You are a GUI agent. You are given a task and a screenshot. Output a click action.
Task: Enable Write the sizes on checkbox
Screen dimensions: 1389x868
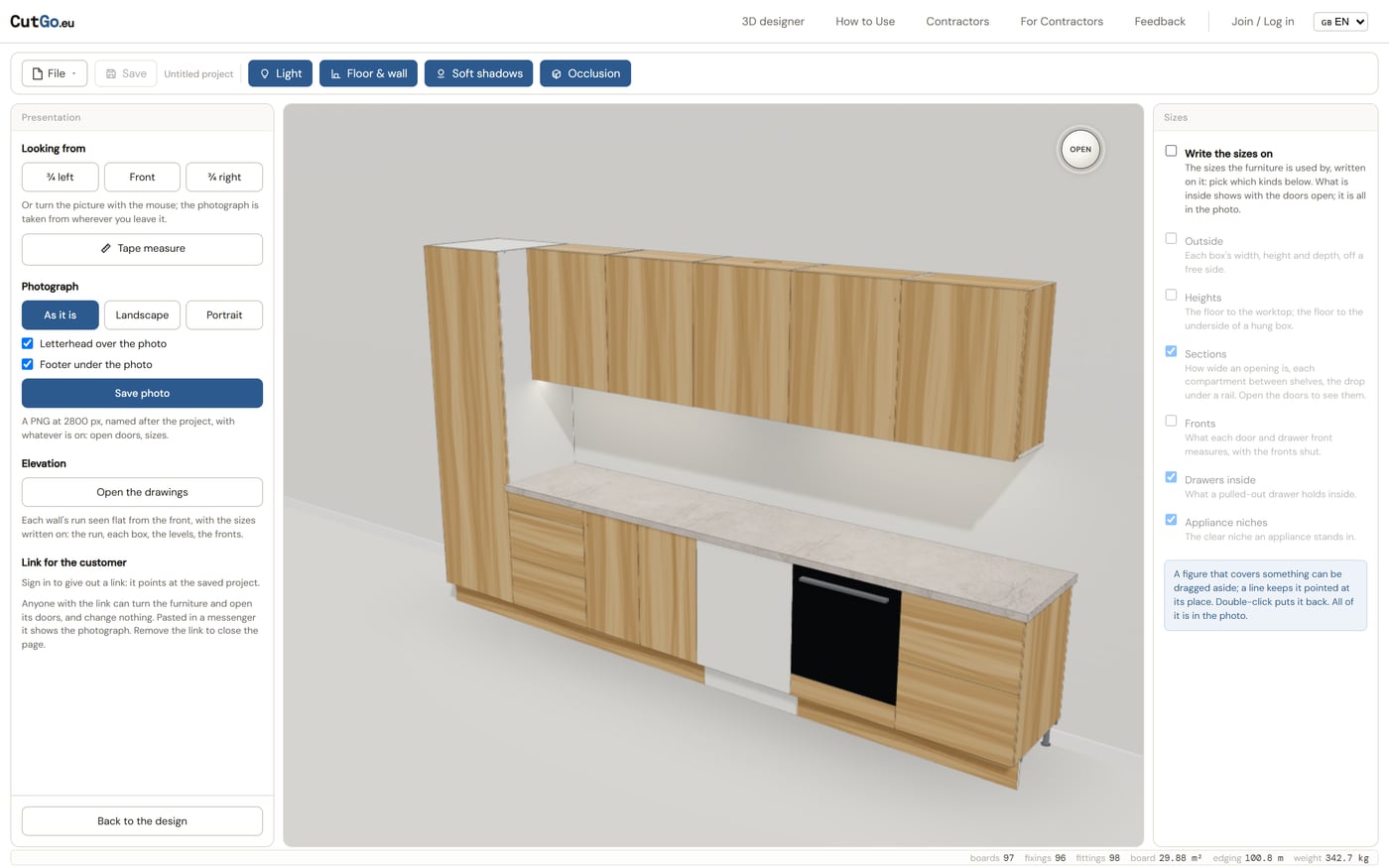pos(1171,151)
